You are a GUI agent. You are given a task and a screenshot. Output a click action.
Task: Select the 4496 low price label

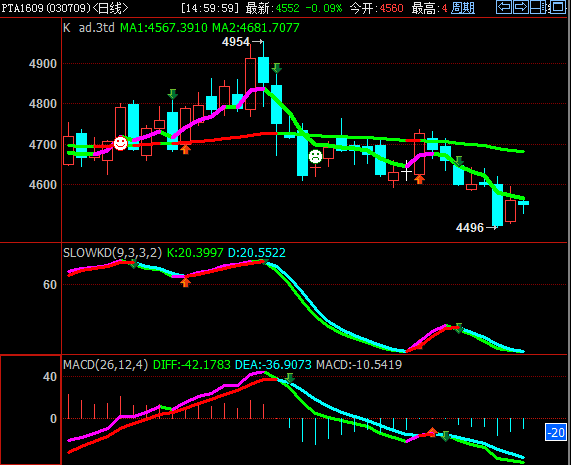[470, 228]
